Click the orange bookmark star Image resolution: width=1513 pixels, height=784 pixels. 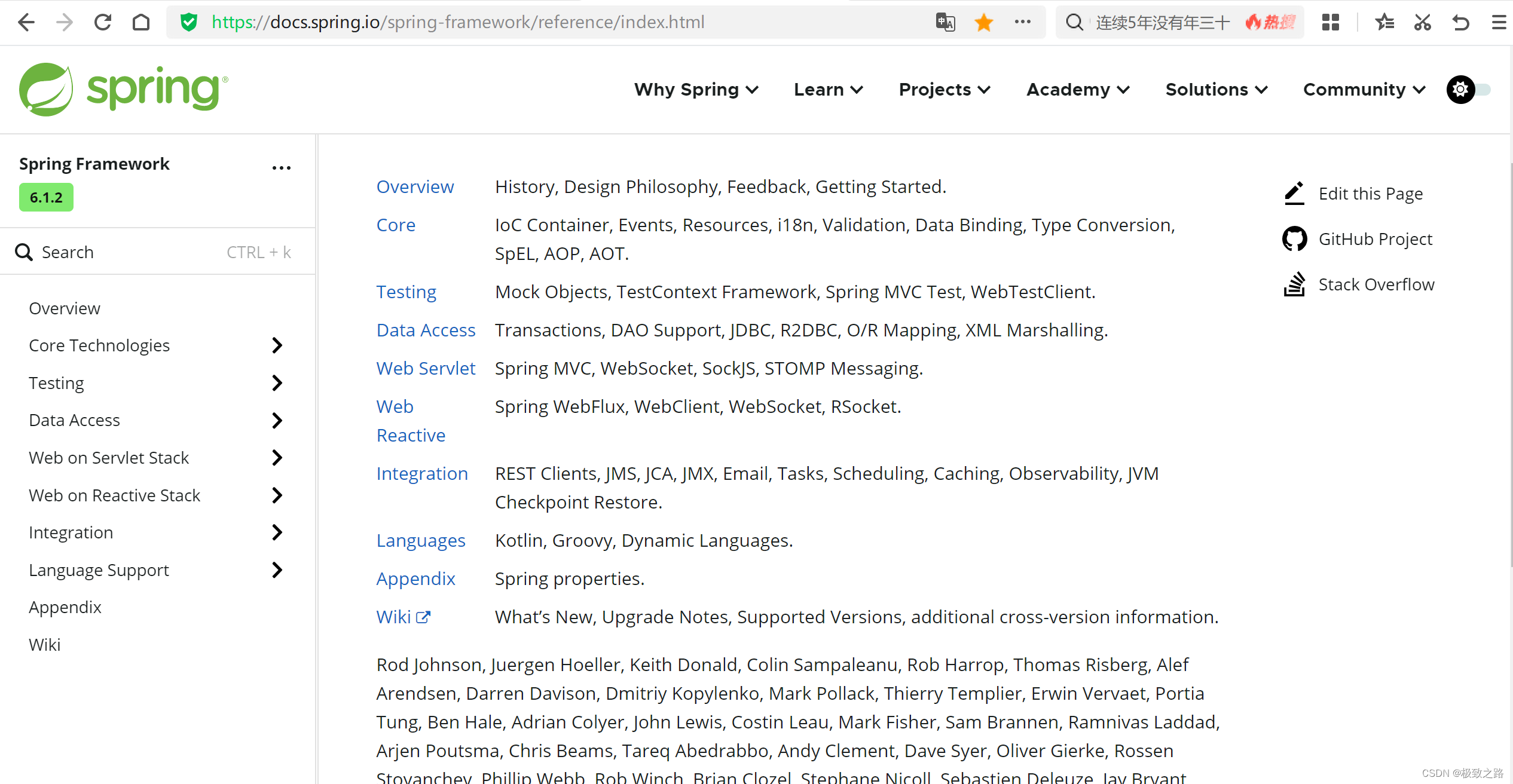point(984,23)
